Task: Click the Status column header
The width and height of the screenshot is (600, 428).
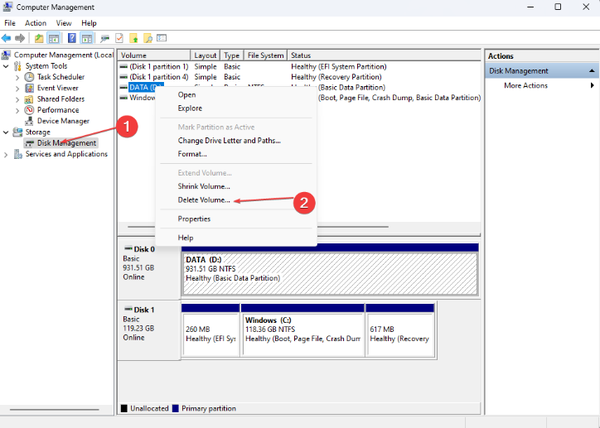Action: coord(384,55)
